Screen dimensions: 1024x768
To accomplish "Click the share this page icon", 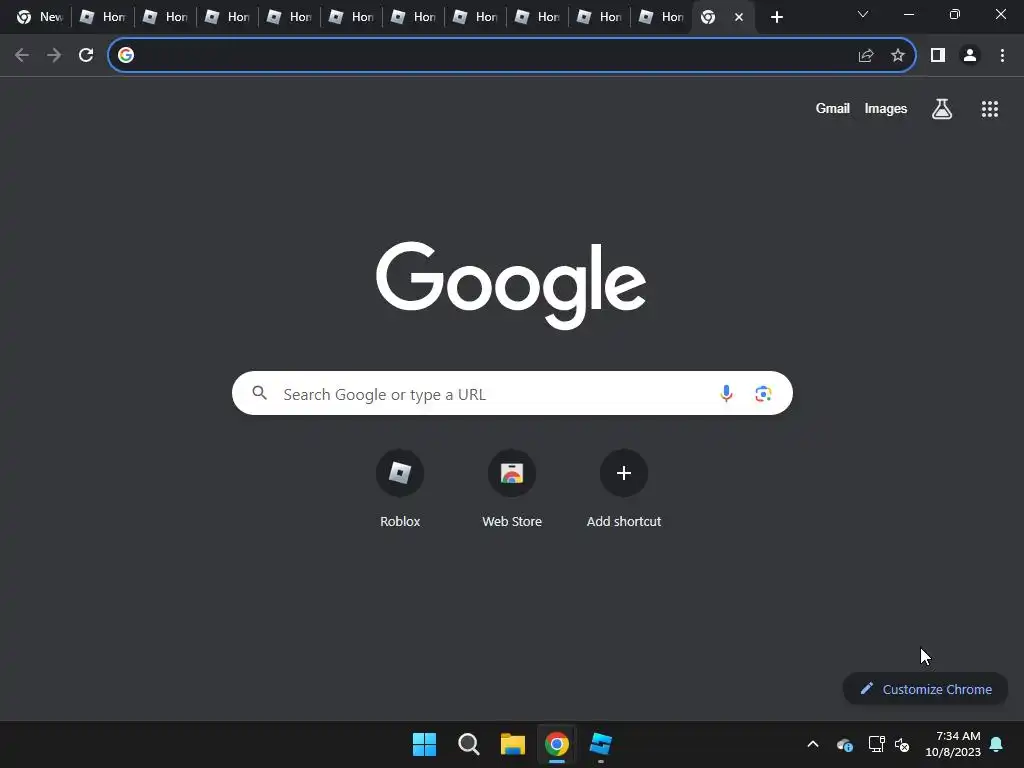I will point(866,56).
